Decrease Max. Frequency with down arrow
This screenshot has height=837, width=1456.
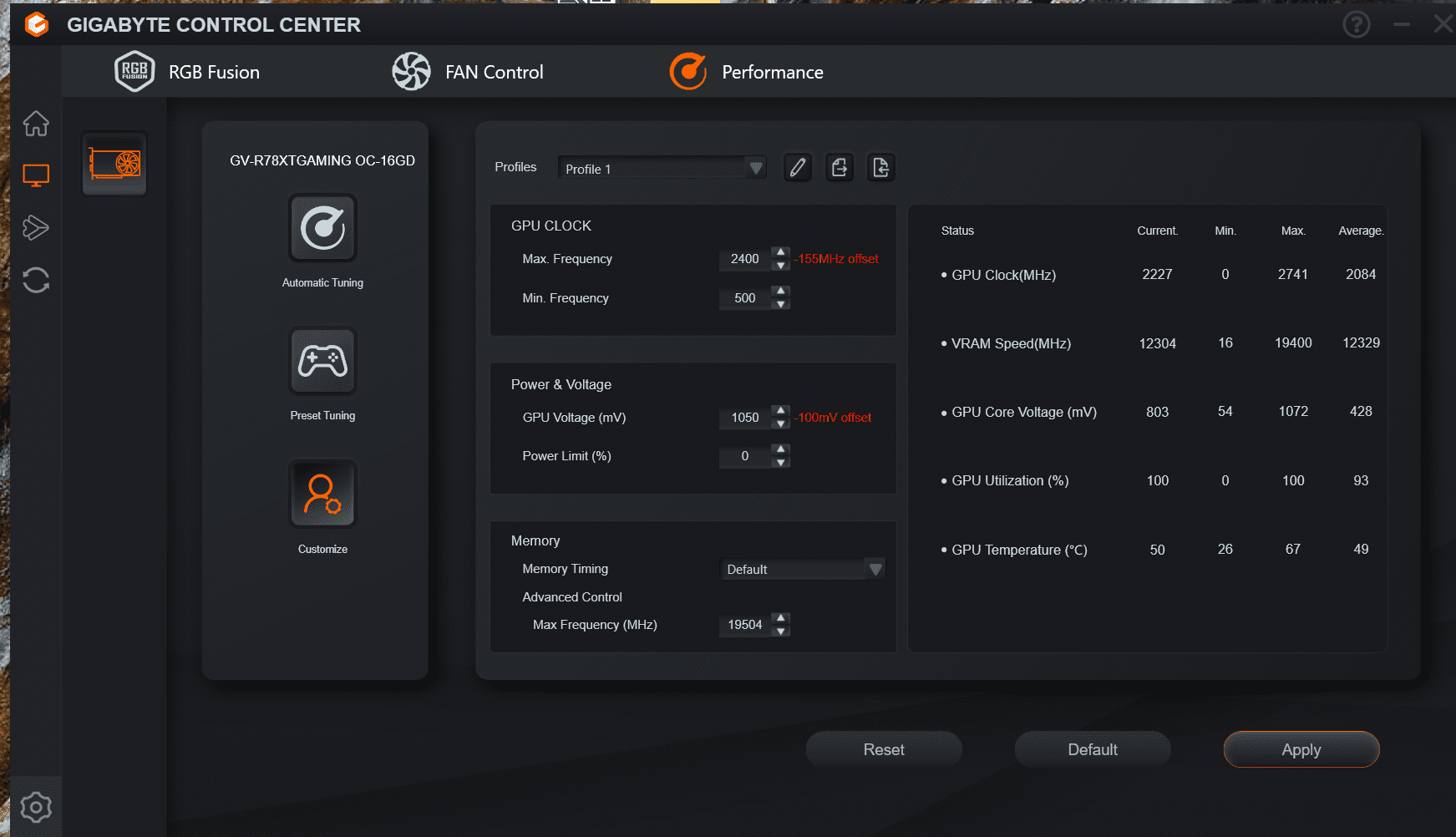780,266
